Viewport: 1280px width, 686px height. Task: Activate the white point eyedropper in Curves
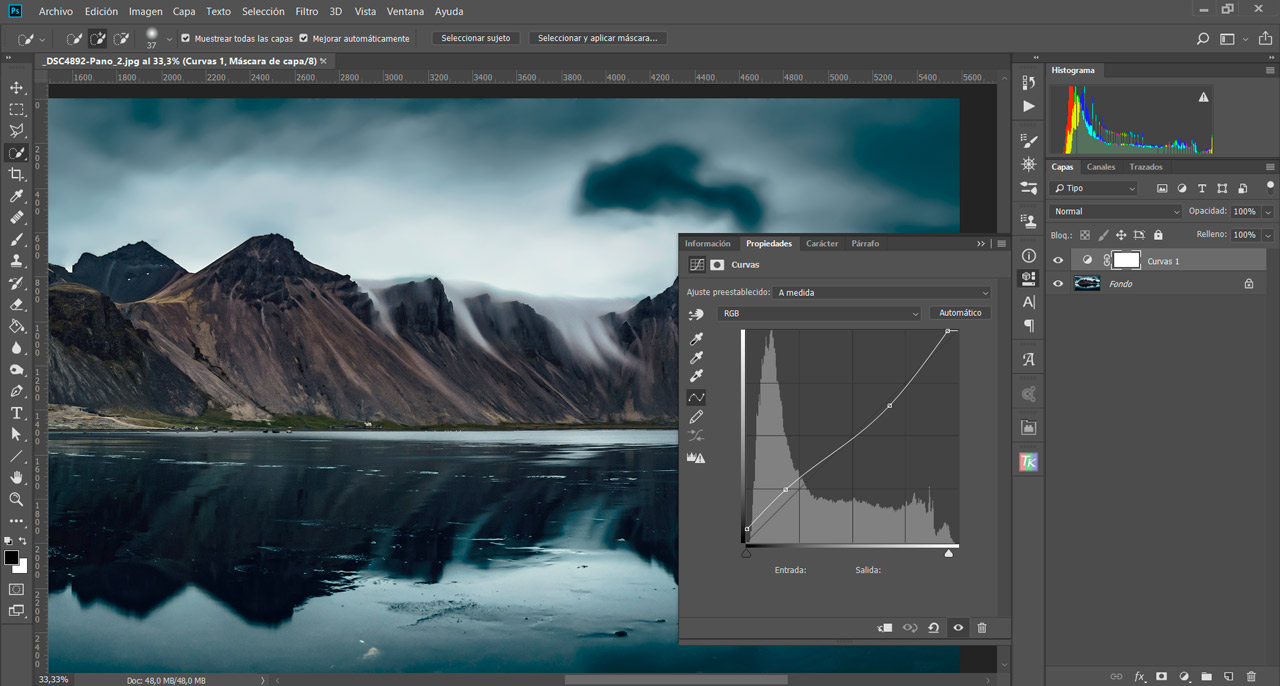(696, 373)
